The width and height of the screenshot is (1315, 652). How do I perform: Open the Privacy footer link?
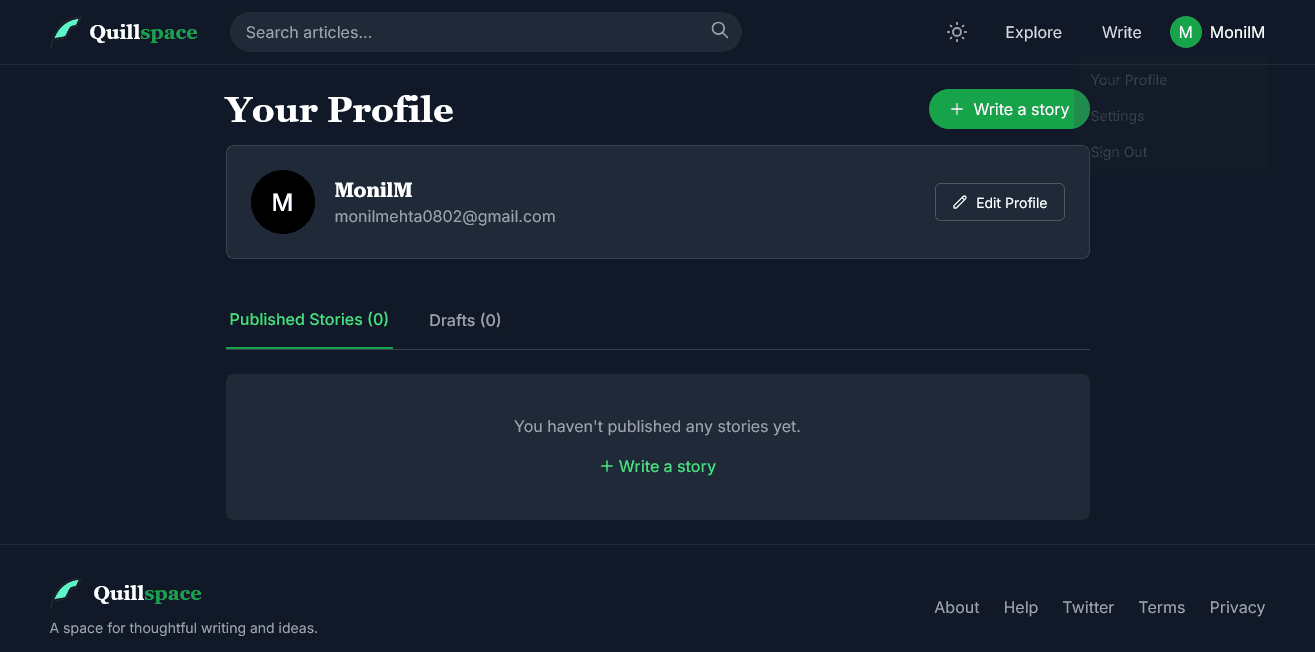point(1237,607)
